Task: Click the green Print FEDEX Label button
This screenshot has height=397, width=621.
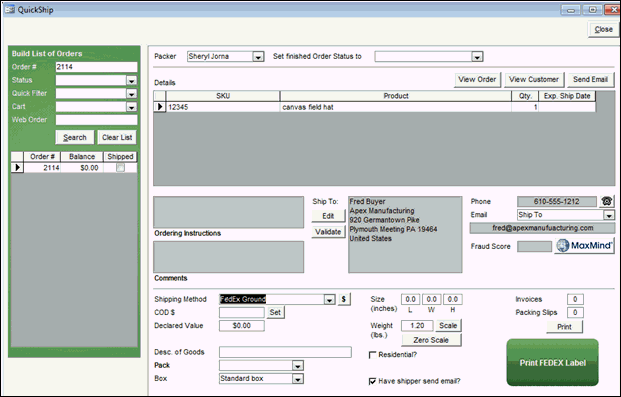Action: coord(552,363)
